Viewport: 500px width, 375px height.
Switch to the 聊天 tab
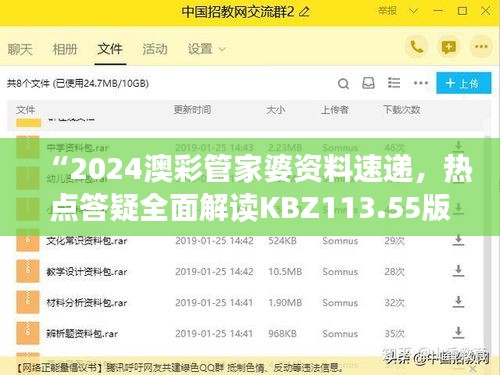(x=20, y=49)
